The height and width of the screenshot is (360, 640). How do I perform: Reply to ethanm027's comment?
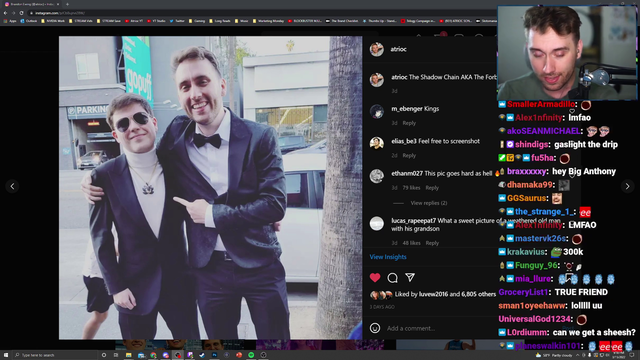[x=432, y=188]
